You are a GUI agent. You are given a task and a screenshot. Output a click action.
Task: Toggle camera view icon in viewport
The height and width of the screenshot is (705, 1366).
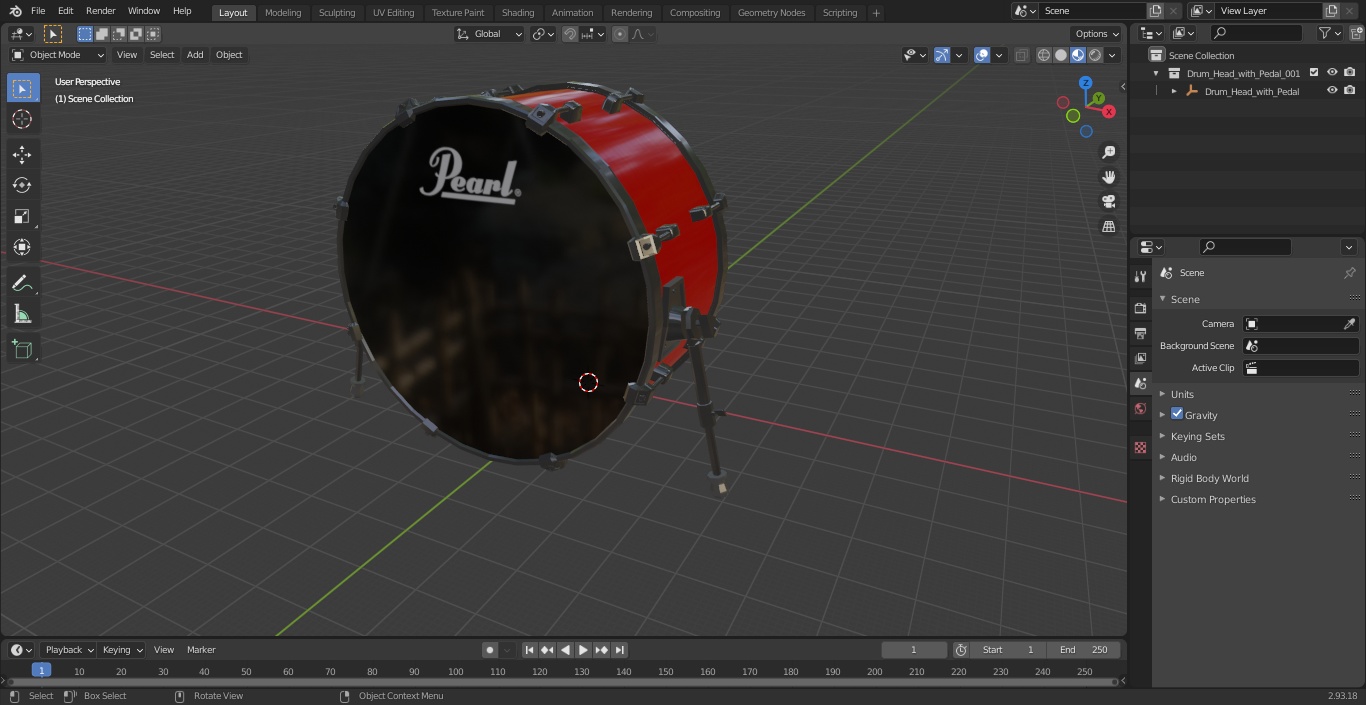click(x=1108, y=202)
